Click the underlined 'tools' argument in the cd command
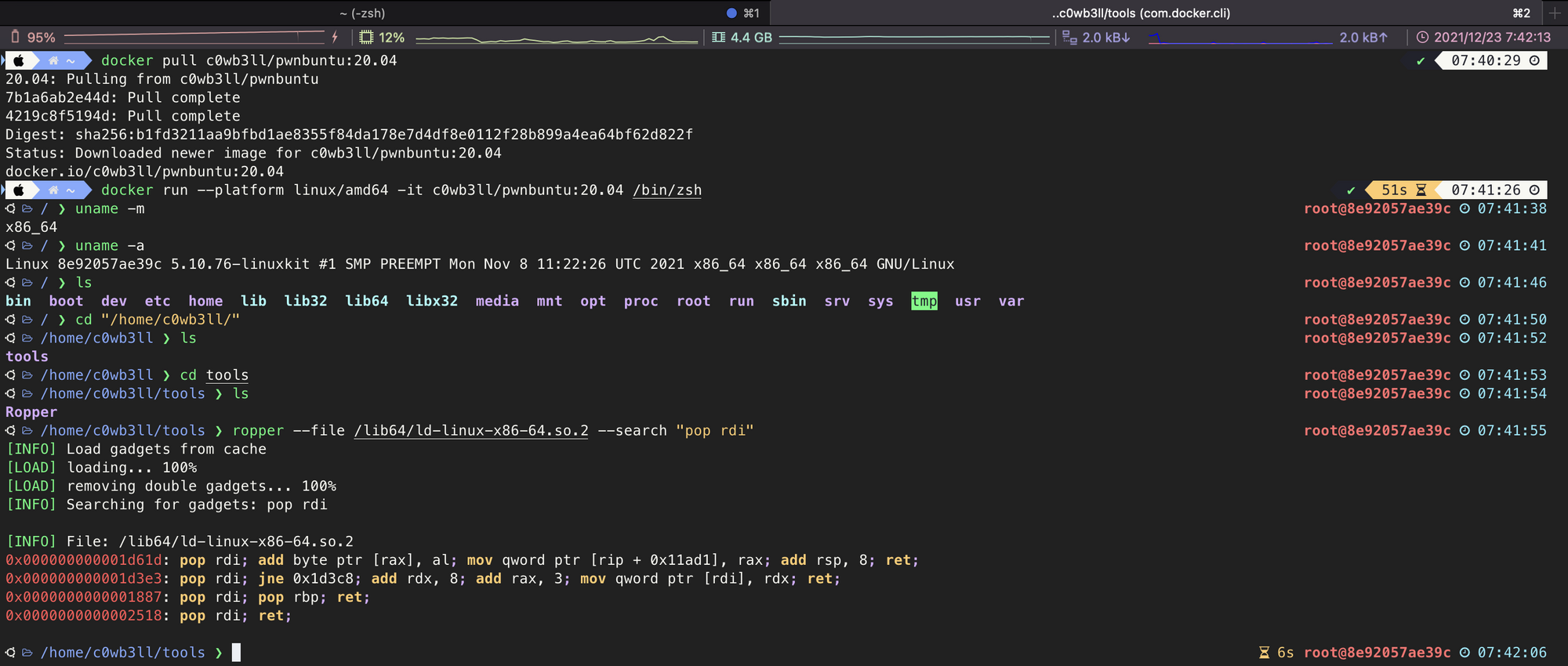1568x666 pixels. 227,375
